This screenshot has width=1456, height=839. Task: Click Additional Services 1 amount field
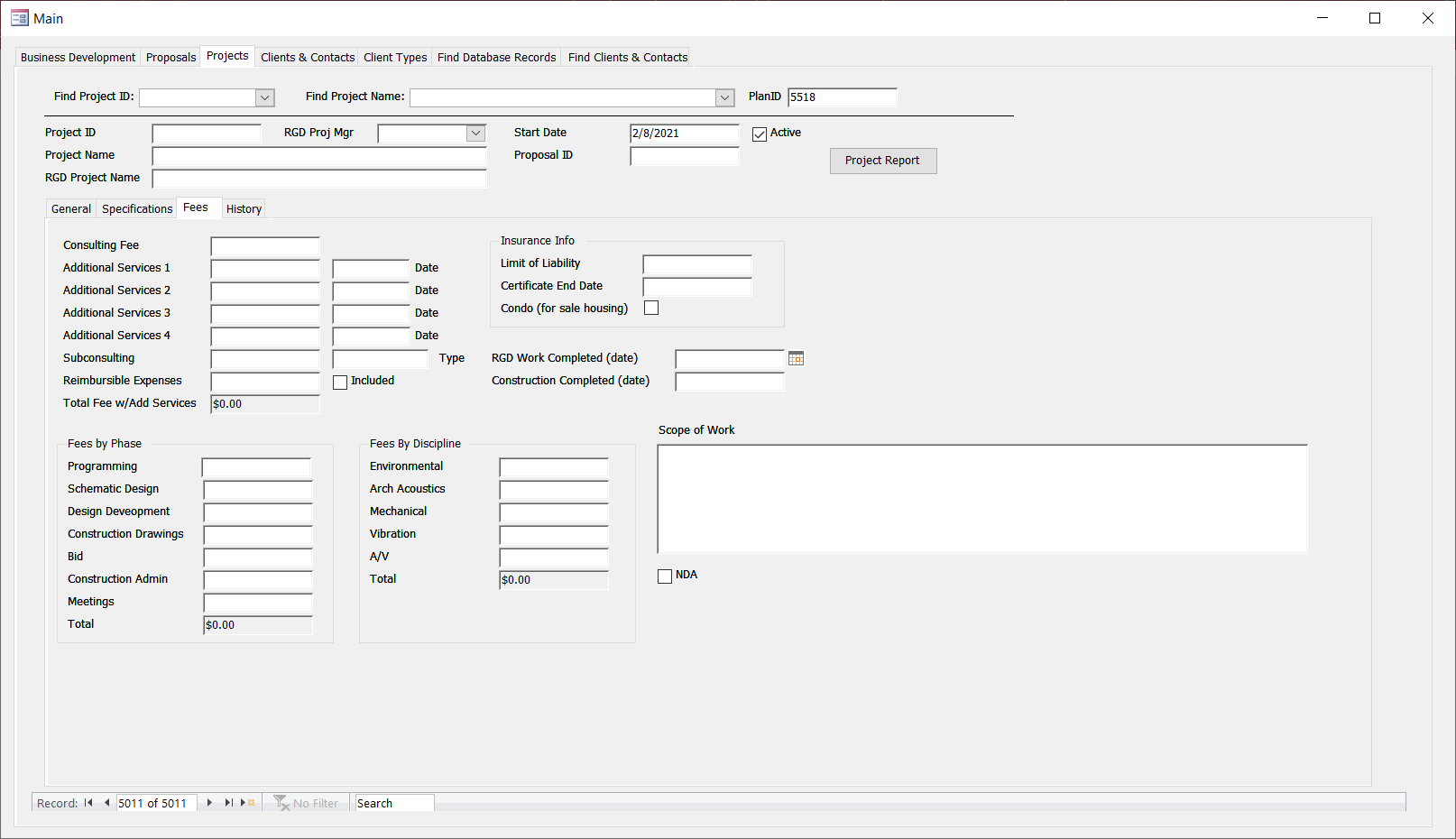click(265, 269)
